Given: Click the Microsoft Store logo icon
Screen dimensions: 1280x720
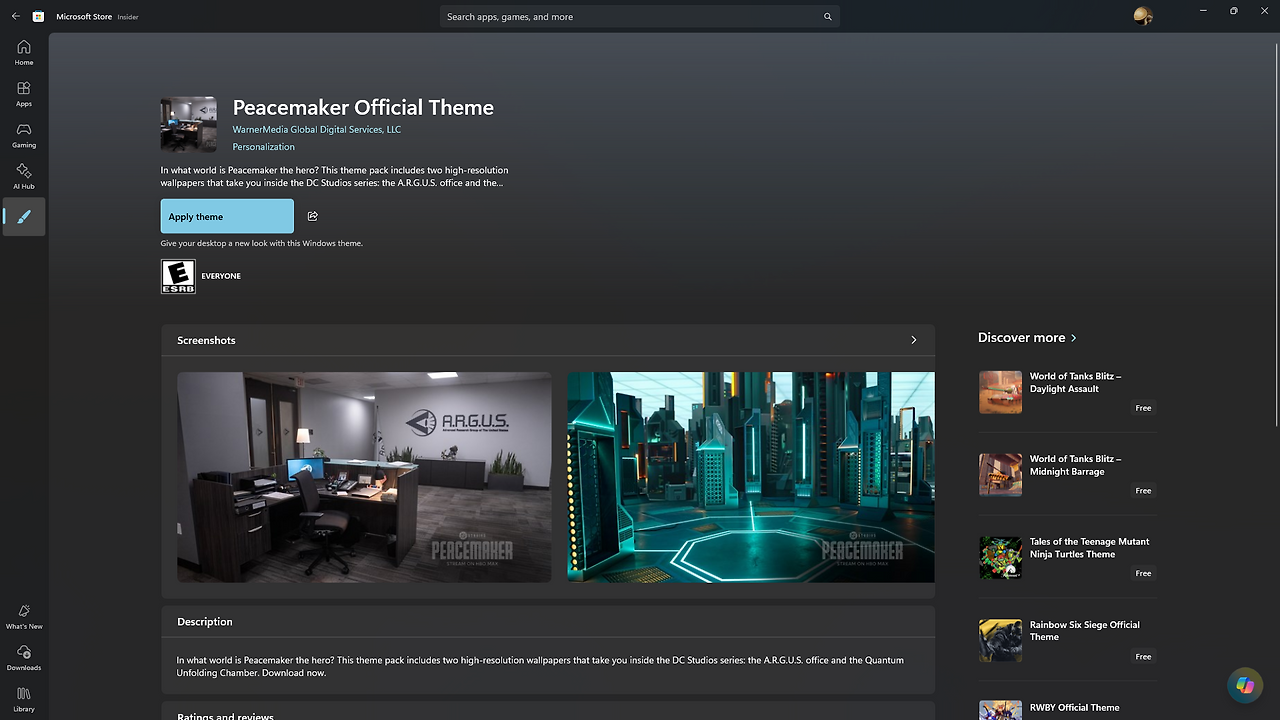Looking at the screenshot, I should coord(38,17).
